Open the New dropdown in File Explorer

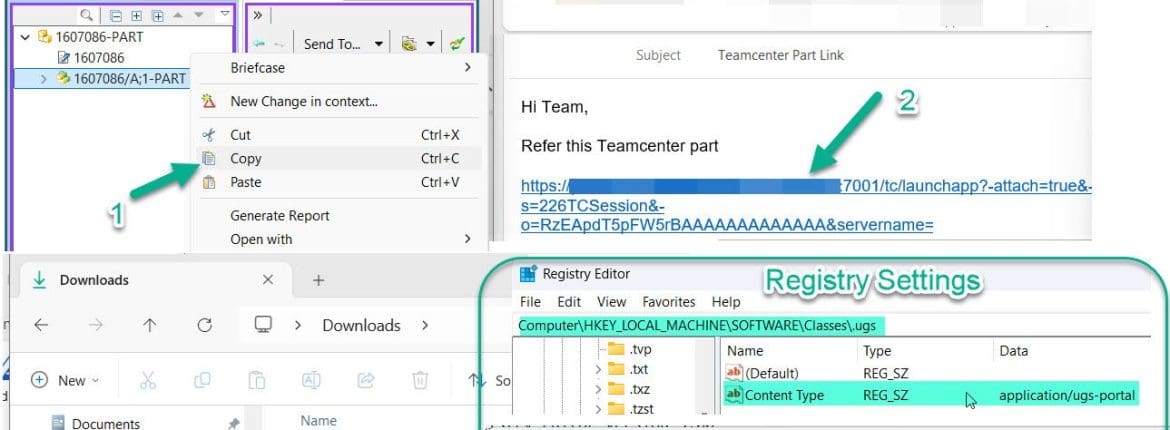(x=65, y=380)
